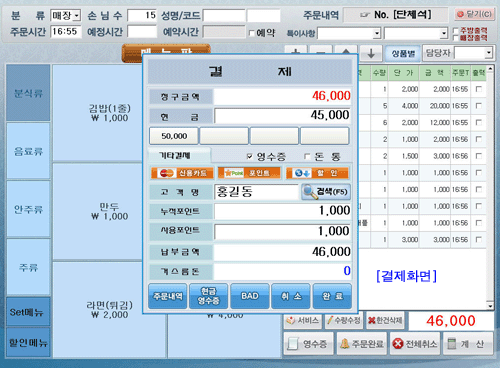The width and height of the screenshot is (500, 368).
Task: Open the 분류 매장 dropdown
Action: [77, 15]
